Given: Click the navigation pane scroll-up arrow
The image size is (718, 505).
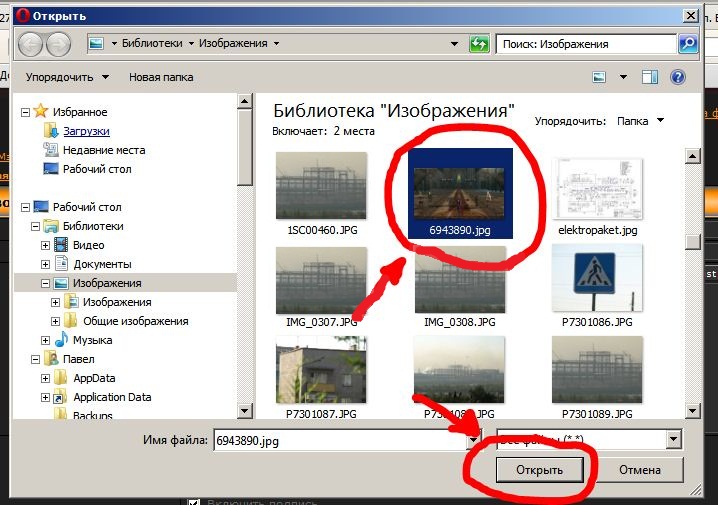Looking at the screenshot, I should [x=245, y=101].
